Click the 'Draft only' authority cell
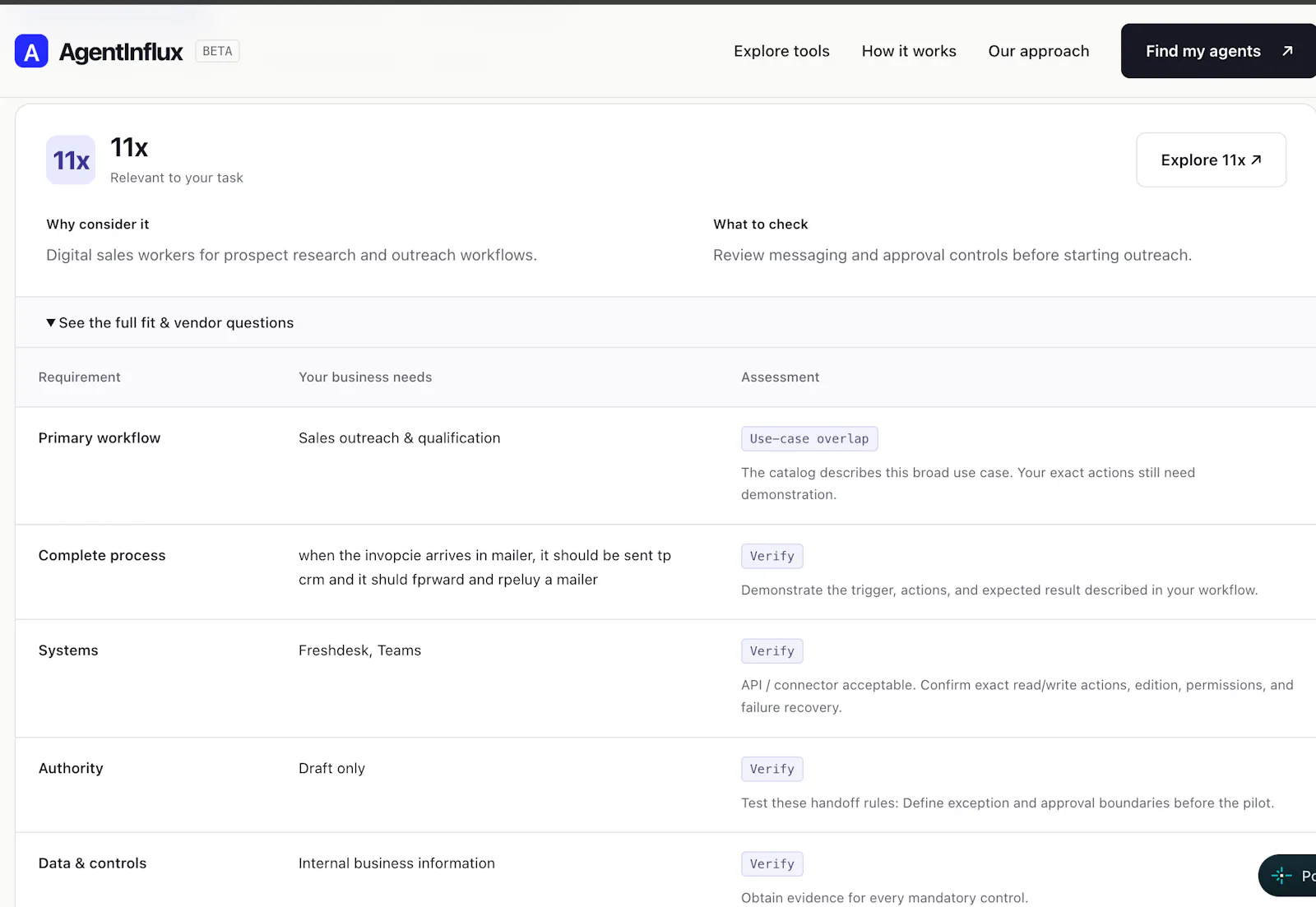 pyautogui.click(x=331, y=768)
